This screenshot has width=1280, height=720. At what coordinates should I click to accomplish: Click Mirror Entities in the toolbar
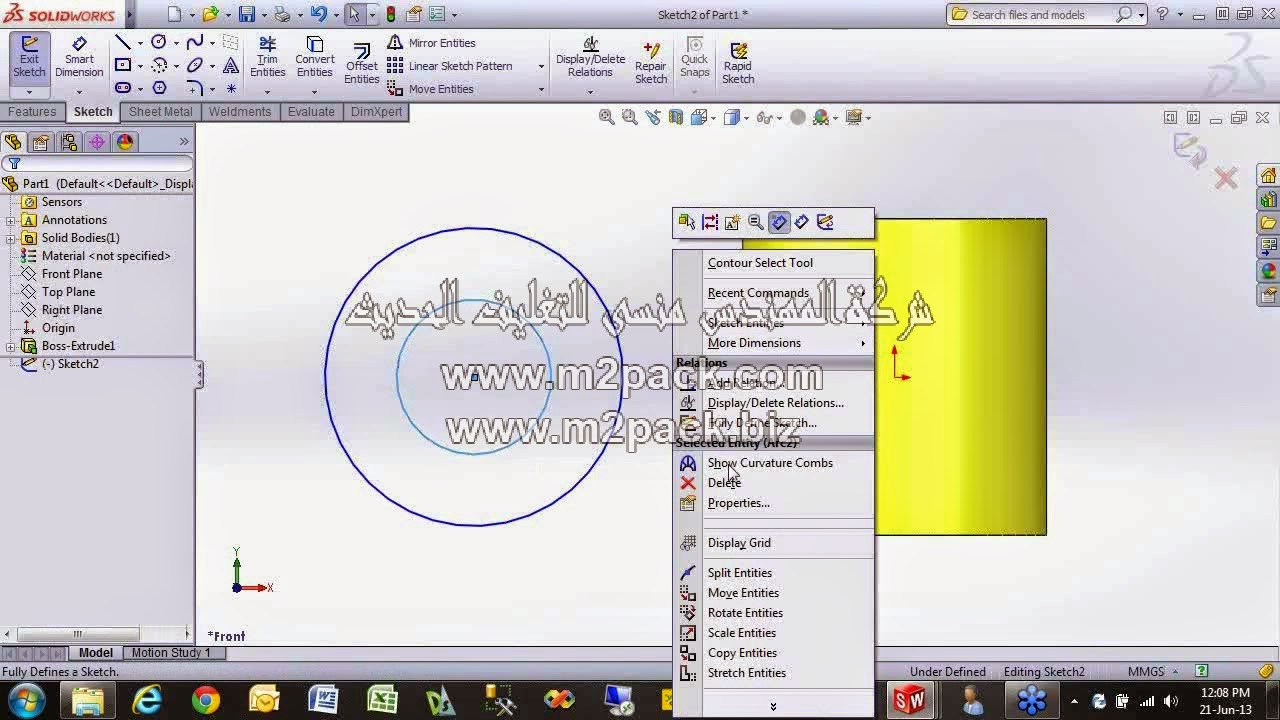point(431,43)
